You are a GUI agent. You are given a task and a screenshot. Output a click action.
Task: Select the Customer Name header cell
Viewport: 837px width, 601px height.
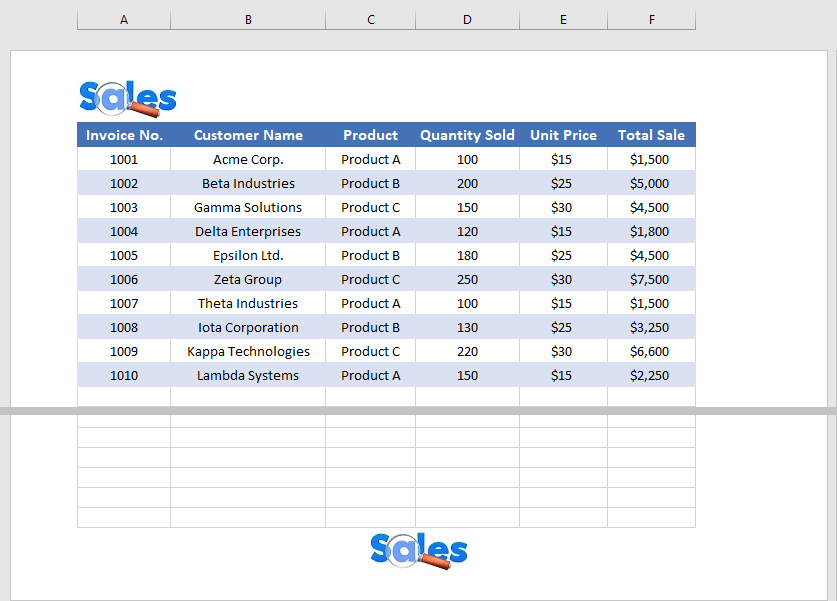pos(247,134)
